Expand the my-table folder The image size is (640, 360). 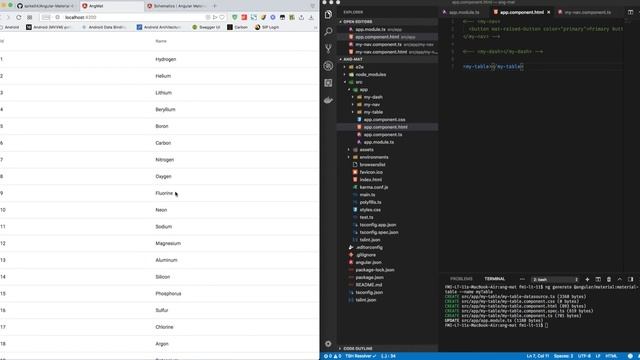373,112
